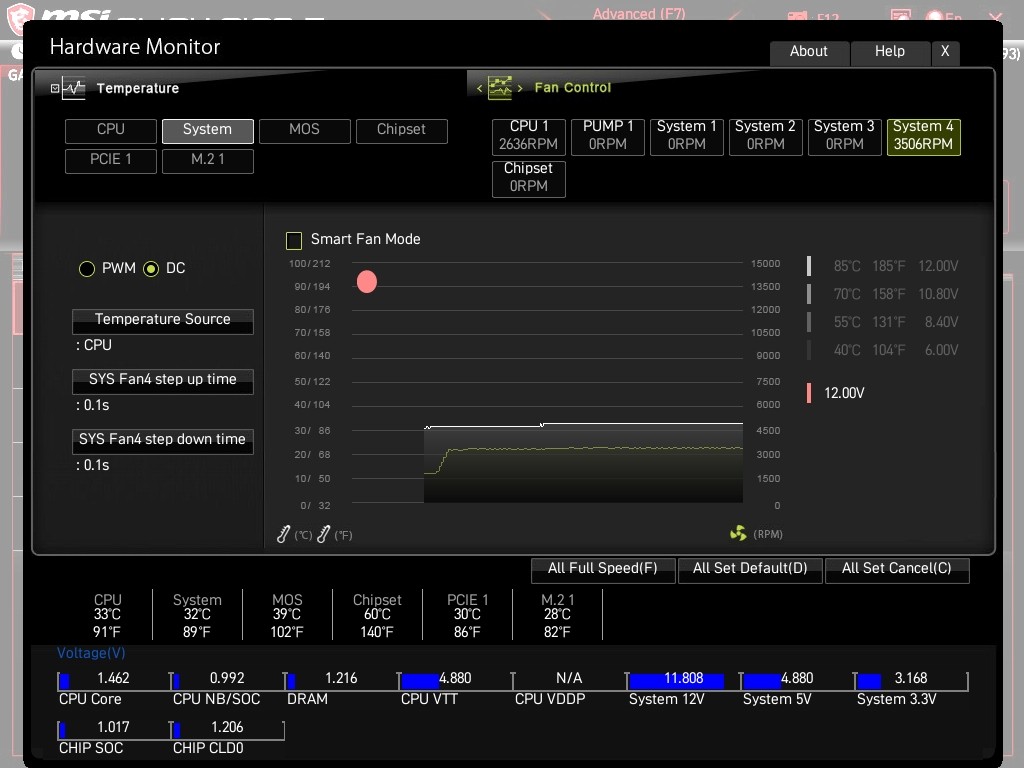Select the DC radio button
This screenshot has width=1024, height=768.
click(x=151, y=269)
